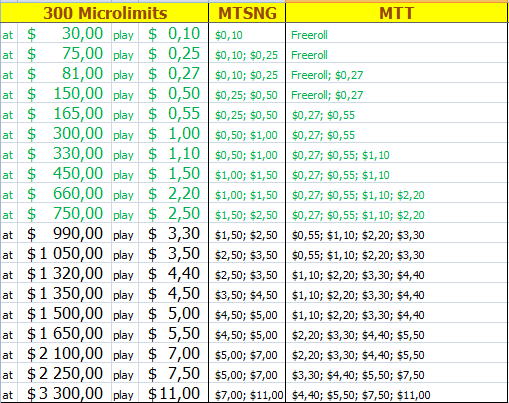Click MTSNG cell $1,50; $2,50 in 750,00 row

pos(247,213)
